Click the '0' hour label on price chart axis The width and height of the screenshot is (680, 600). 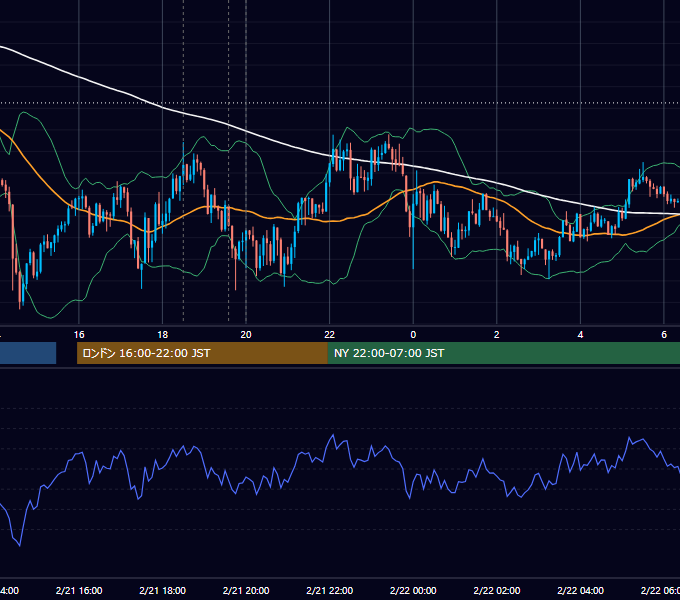coord(413,335)
